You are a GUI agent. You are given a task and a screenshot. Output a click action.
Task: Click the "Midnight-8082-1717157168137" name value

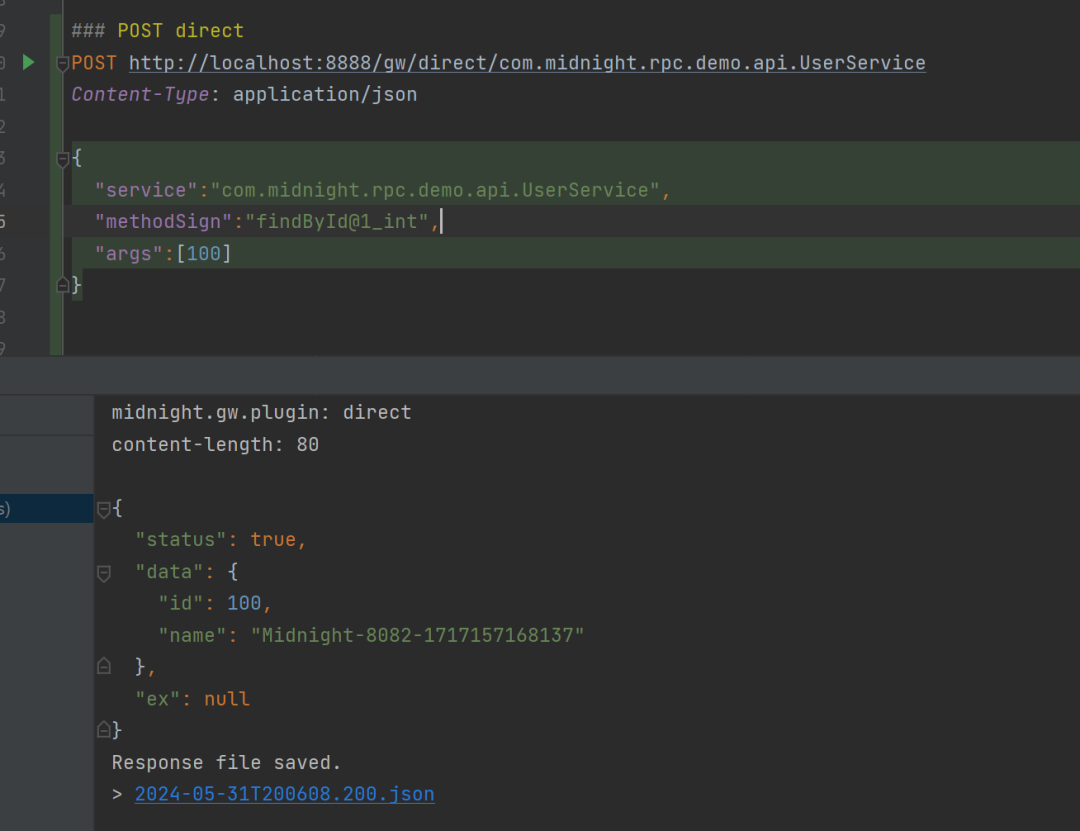pyautogui.click(x=417, y=635)
